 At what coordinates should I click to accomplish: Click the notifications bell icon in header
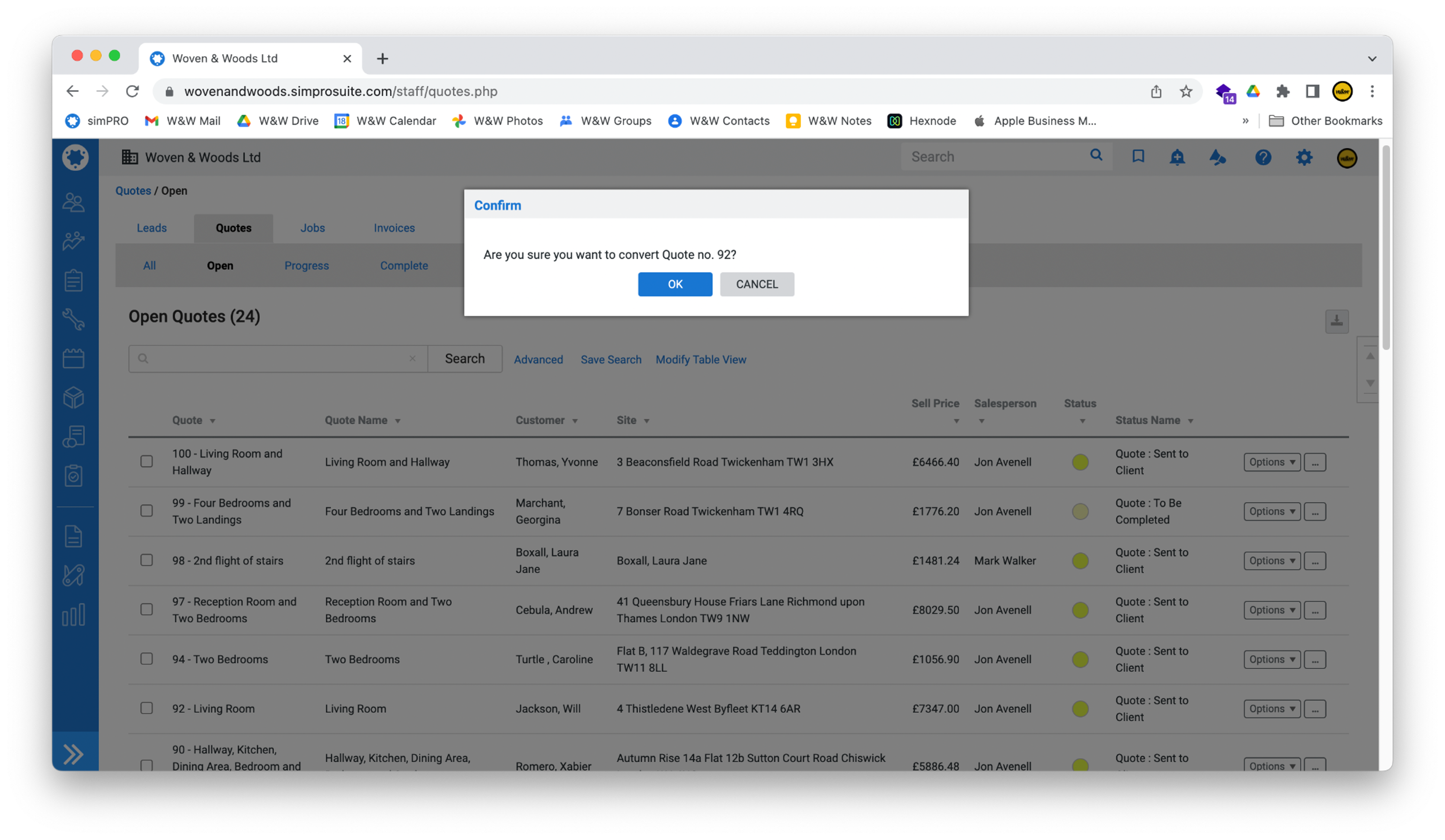(1176, 157)
